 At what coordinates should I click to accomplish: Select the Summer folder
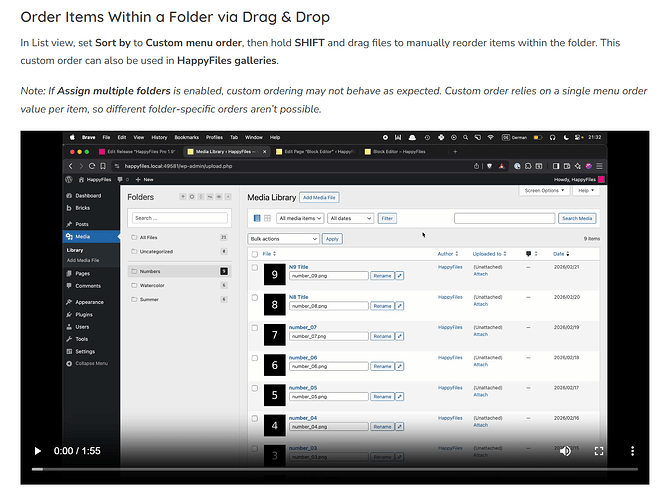coord(179,299)
